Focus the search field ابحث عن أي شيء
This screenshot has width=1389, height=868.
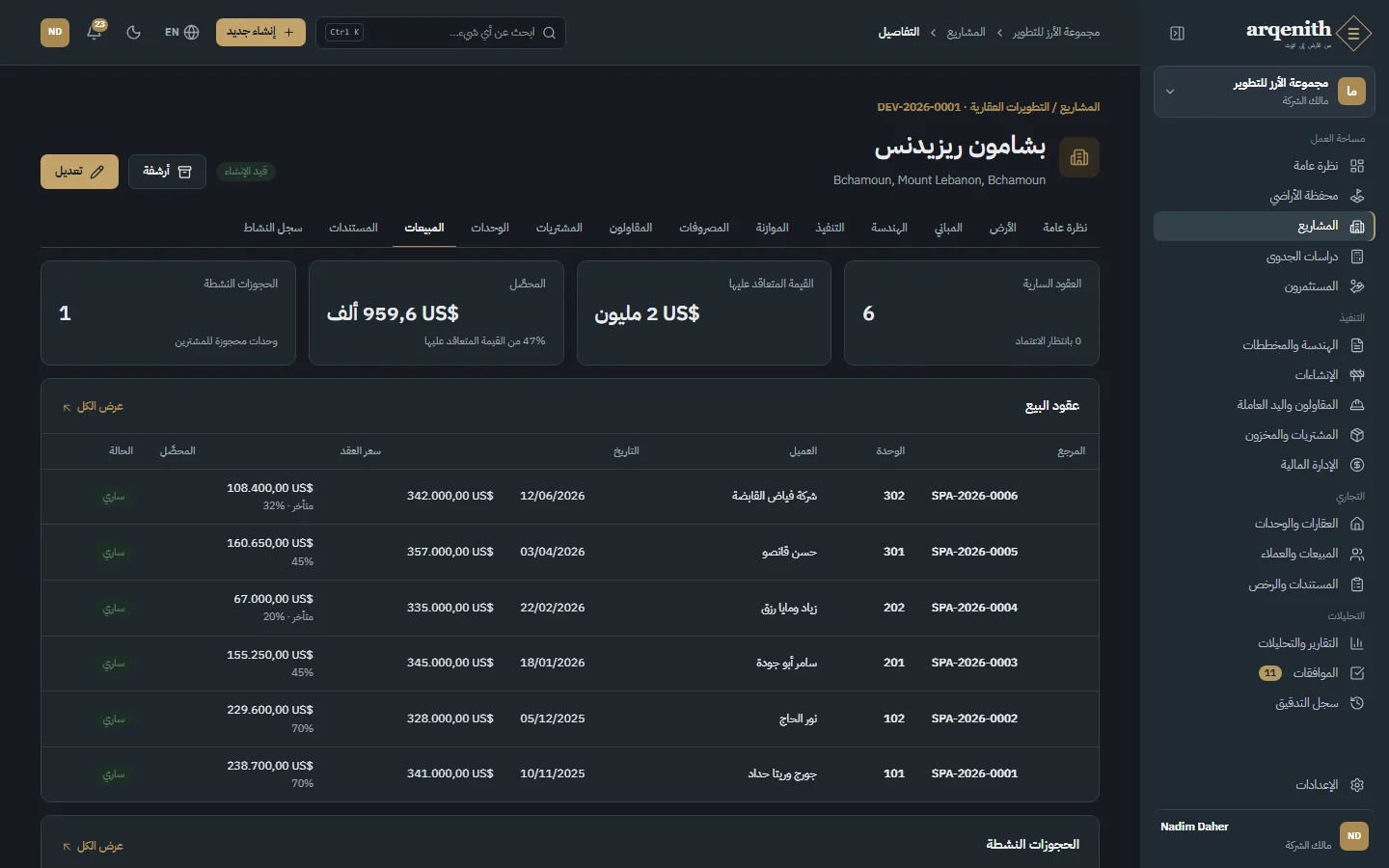(x=441, y=32)
